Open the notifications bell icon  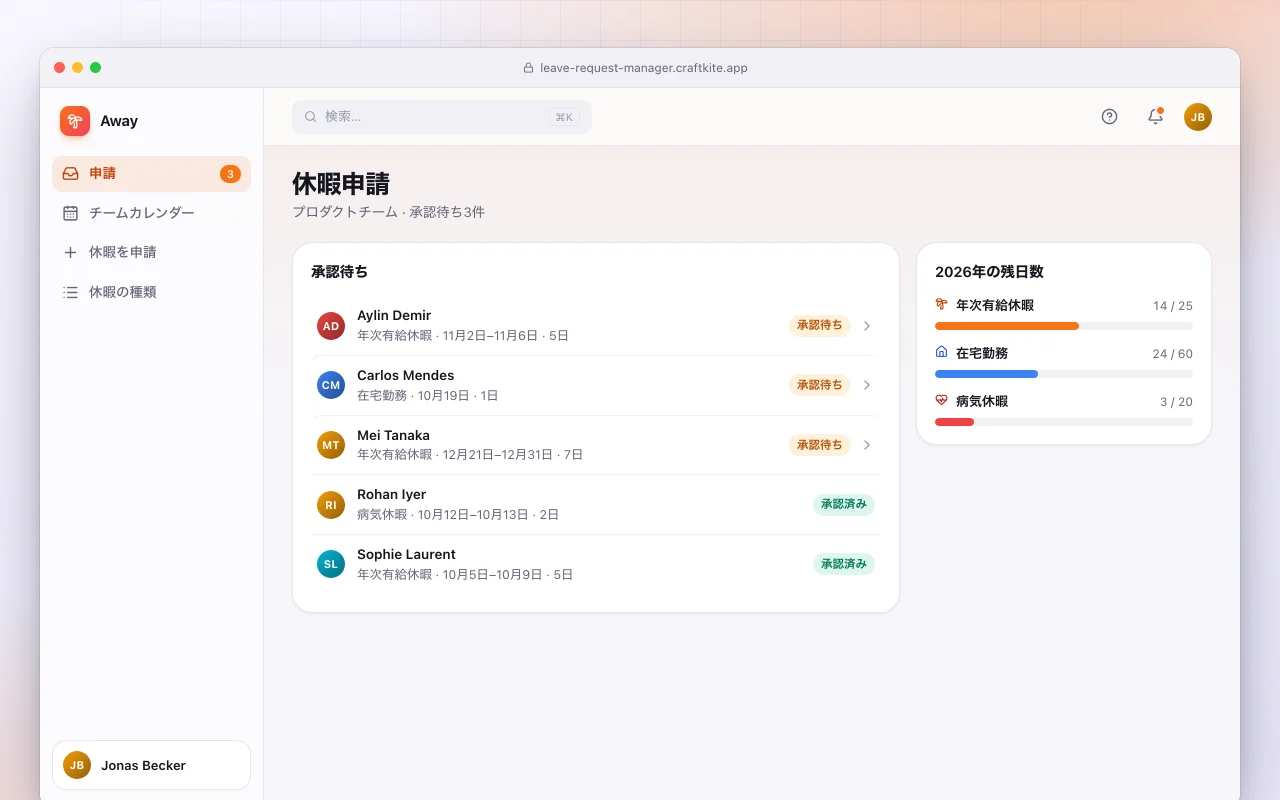coord(1155,117)
